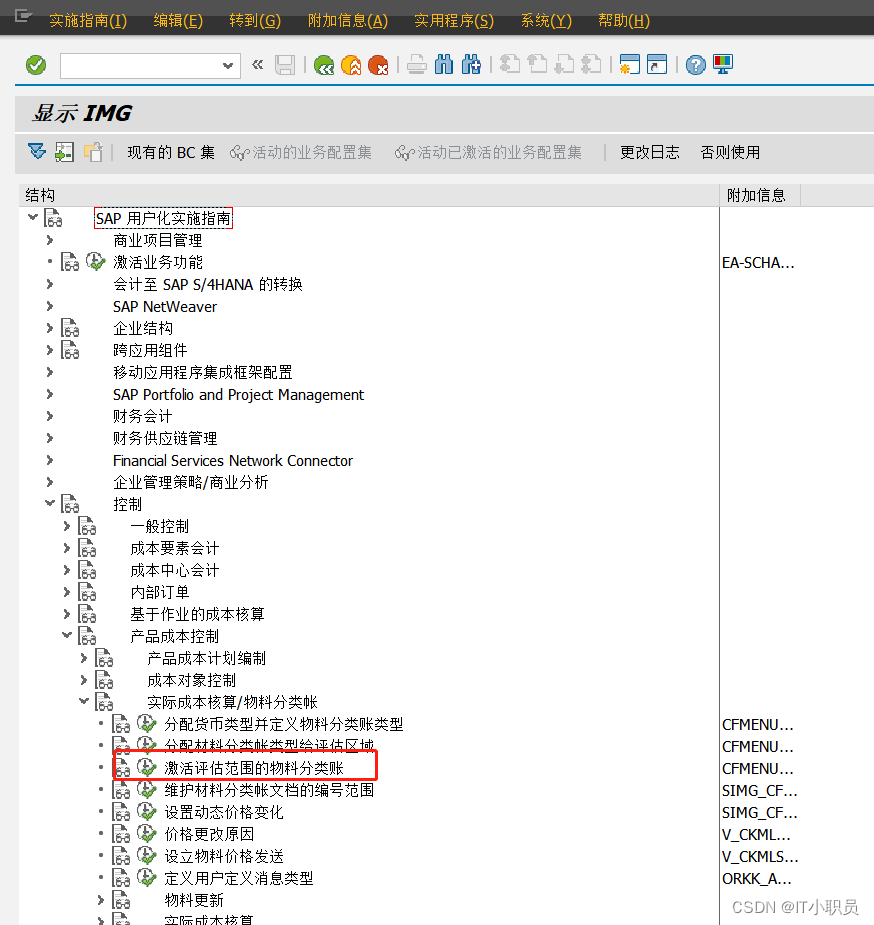Click the release notes clipboard icon

pyautogui.click(x=93, y=152)
